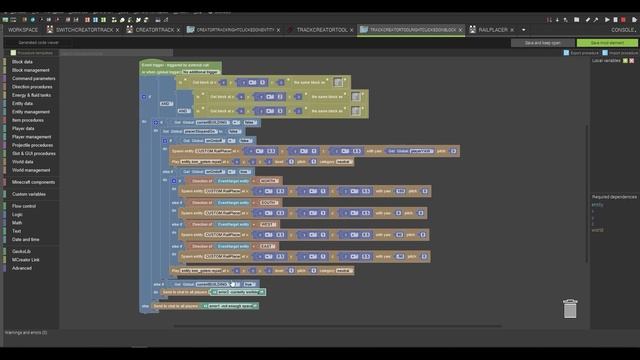Click the red grid icon in the toolbar
This screenshot has width=640, height=360.
[x=87, y=20]
